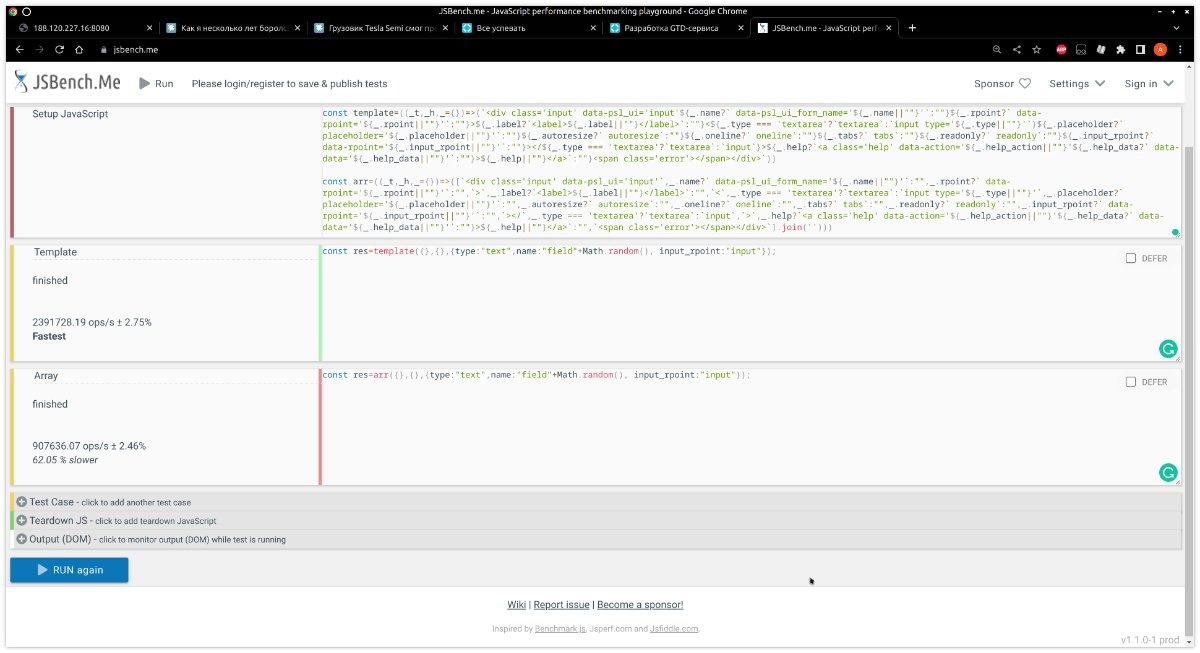Open the Settings dropdown menu
The height and width of the screenshot is (653, 1200).
1077,84
